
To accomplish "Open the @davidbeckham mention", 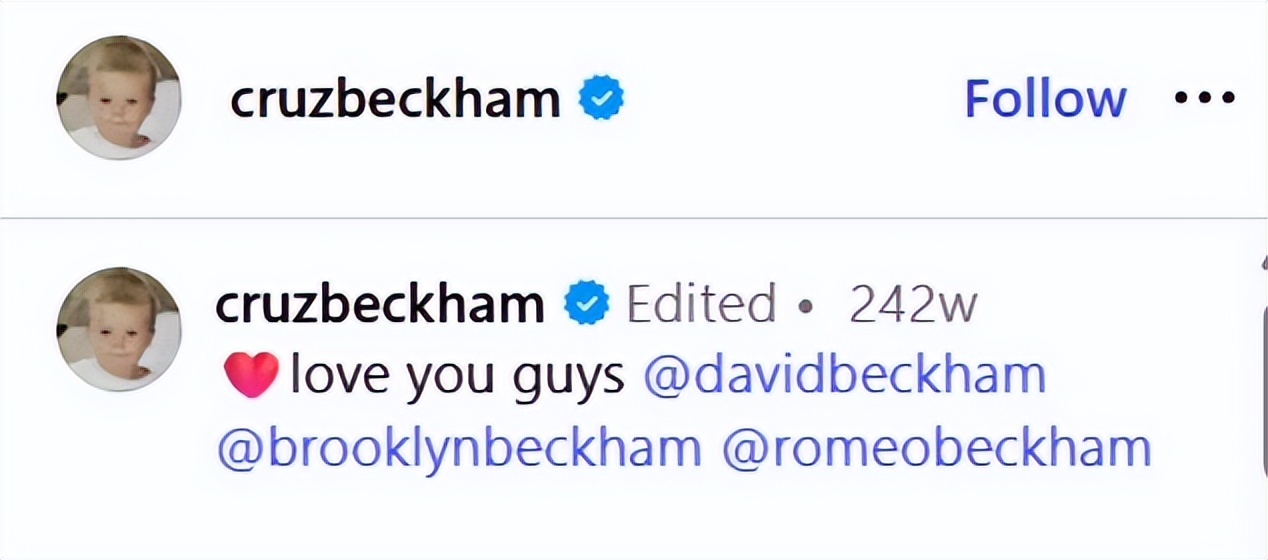I will click(x=844, y=377).
